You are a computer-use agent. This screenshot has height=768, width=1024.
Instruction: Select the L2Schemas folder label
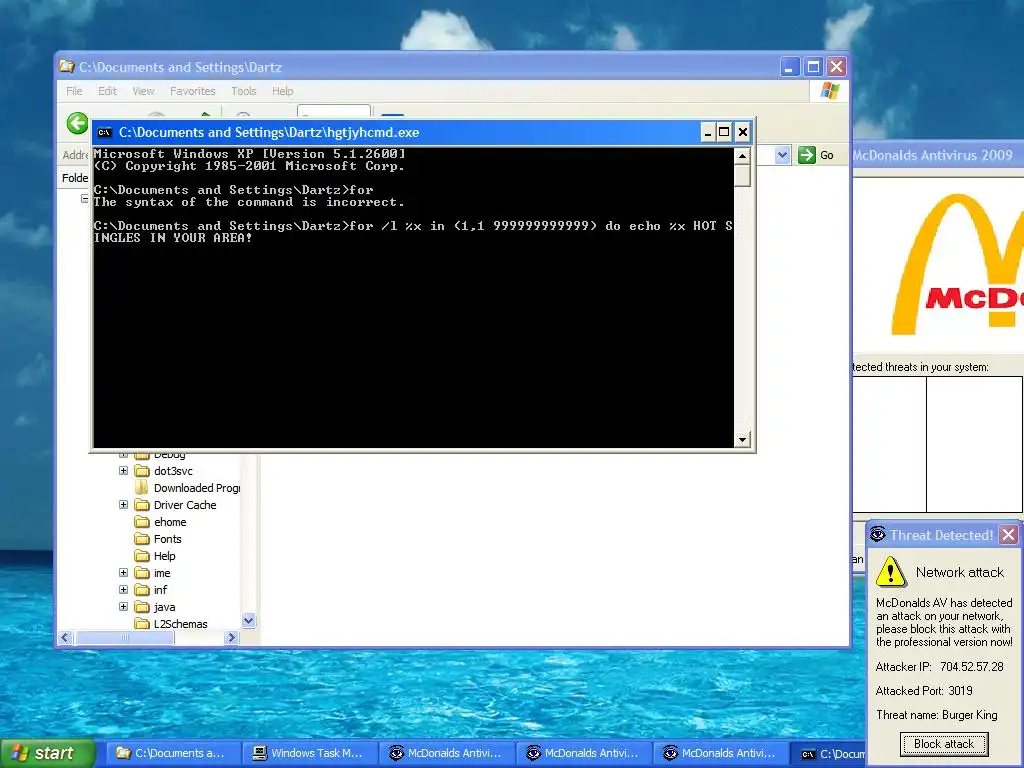[x=181, y=624]
